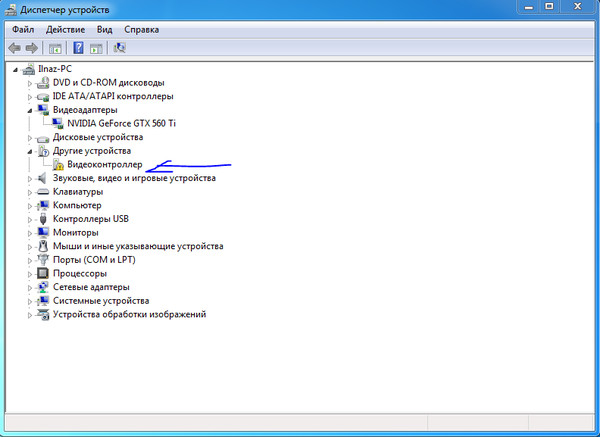Expand IDE ATA/ATAPI контроллеры
Screen dimensions: 600x437
[x=30, y=97]
